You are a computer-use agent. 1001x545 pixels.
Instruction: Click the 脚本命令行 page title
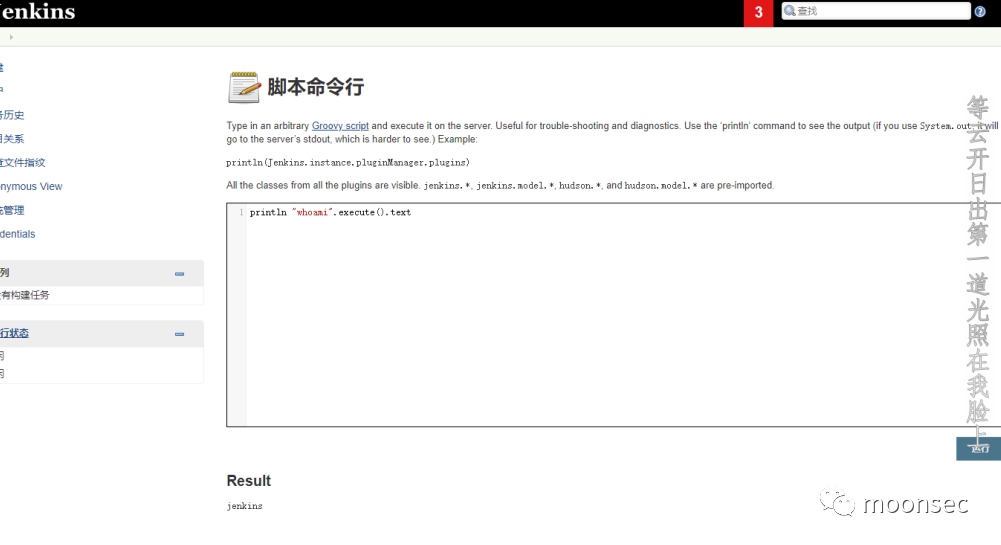click(x=315, y=87)
